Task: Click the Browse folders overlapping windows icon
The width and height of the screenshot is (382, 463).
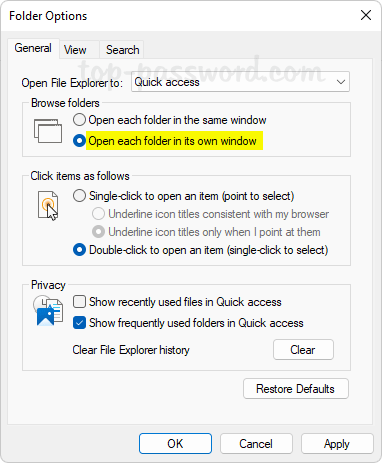Action: click(48, 131)
